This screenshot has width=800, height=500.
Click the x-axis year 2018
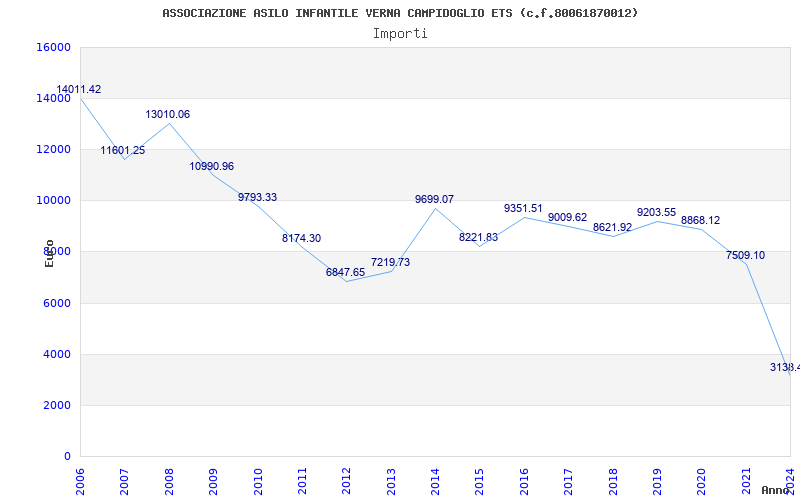point(613,482)
